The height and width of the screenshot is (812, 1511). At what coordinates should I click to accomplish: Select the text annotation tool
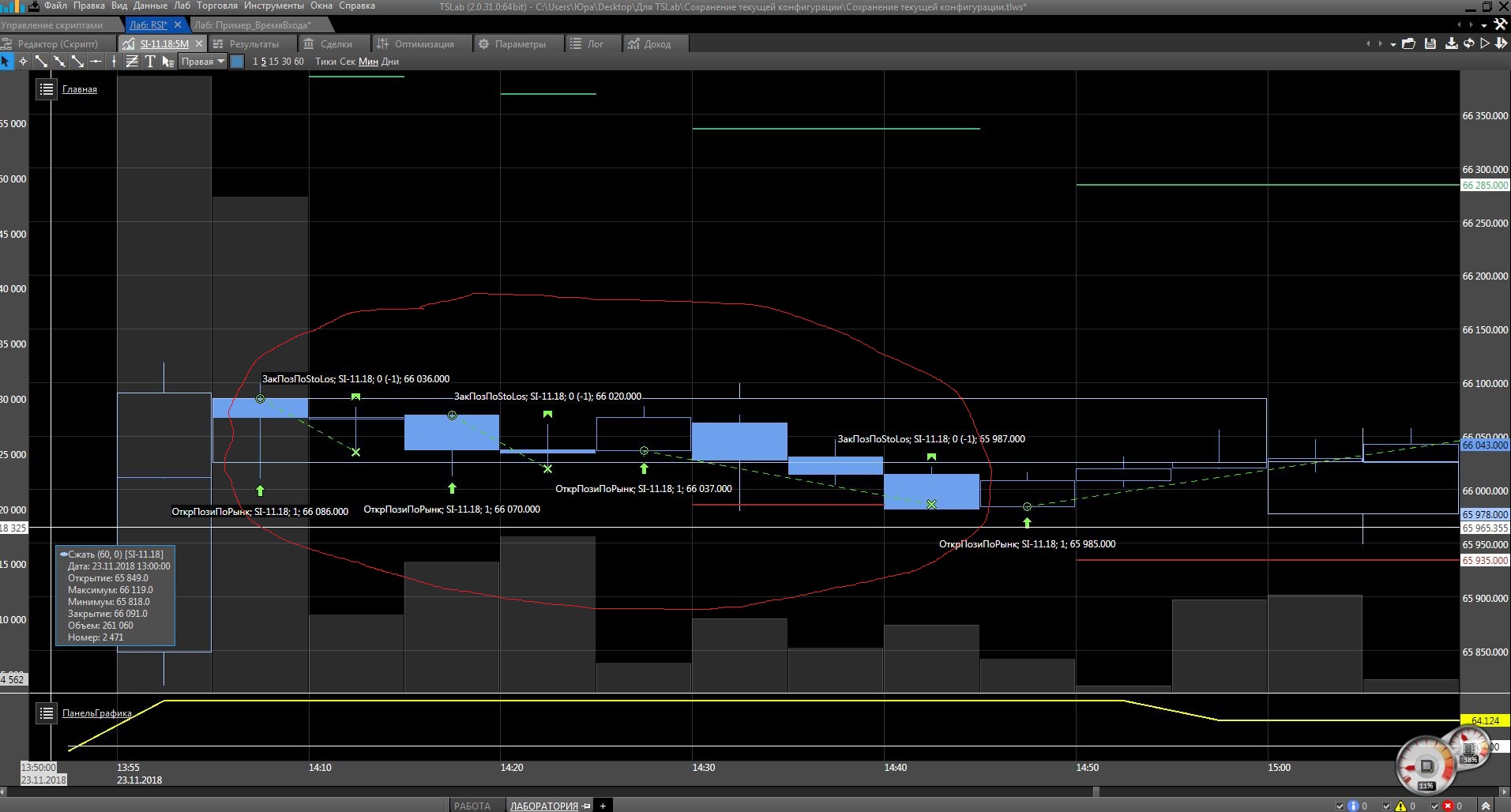(x=150, y=62)
